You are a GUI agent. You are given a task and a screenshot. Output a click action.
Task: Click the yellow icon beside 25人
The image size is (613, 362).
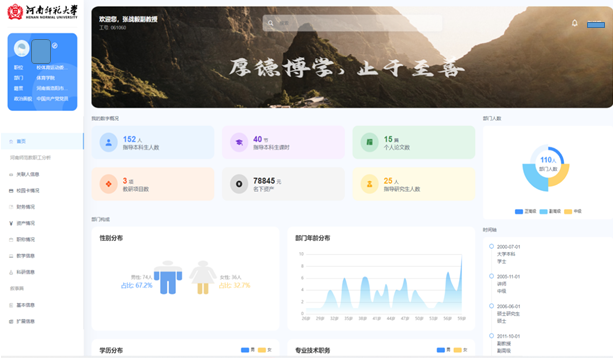pyautogui.click(x=369, y=184)
